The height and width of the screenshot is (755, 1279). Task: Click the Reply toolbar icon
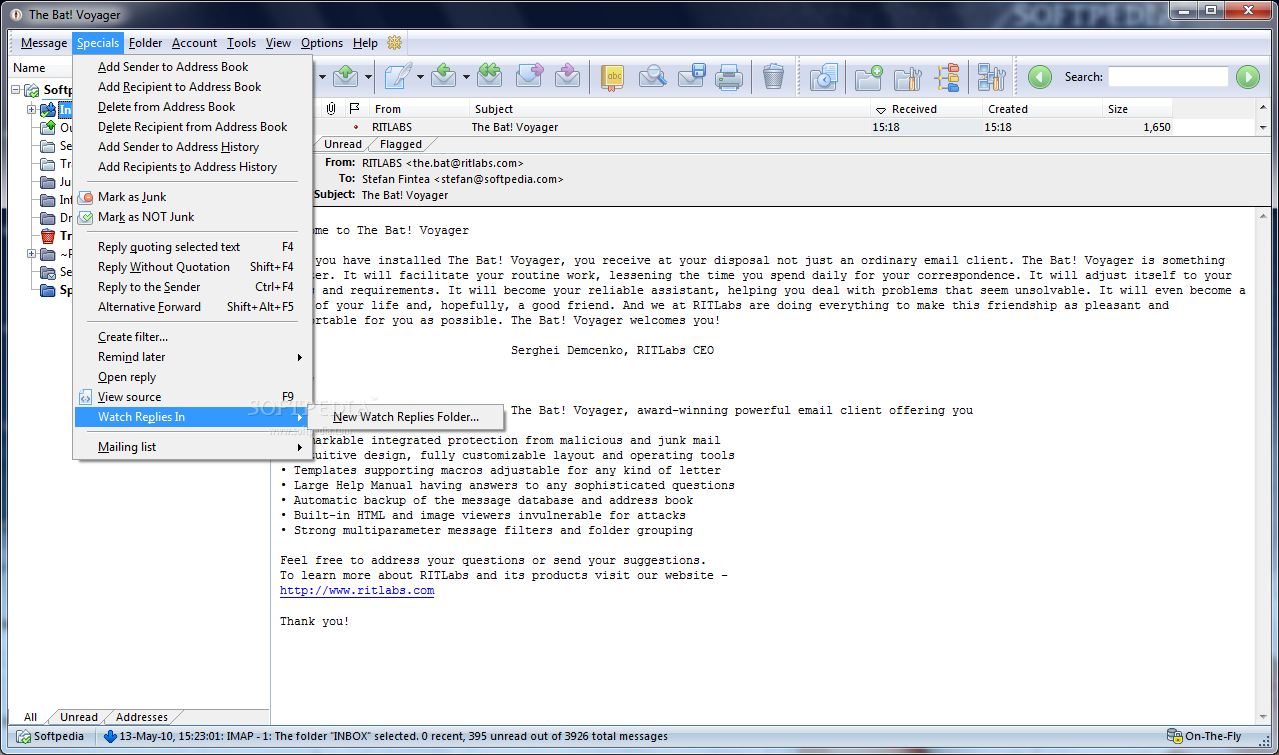pyautogui.click(x=445, y=76)
